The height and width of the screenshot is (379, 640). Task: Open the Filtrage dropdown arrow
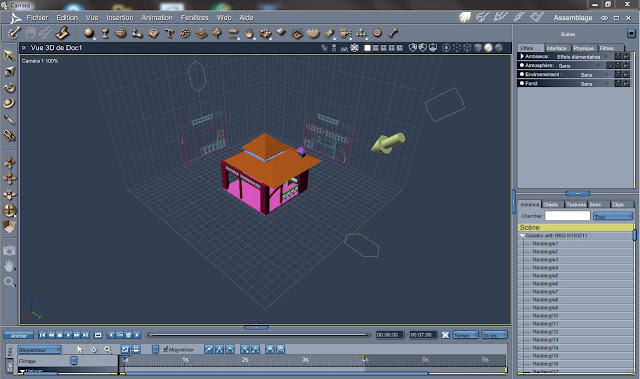pos(74,361)
